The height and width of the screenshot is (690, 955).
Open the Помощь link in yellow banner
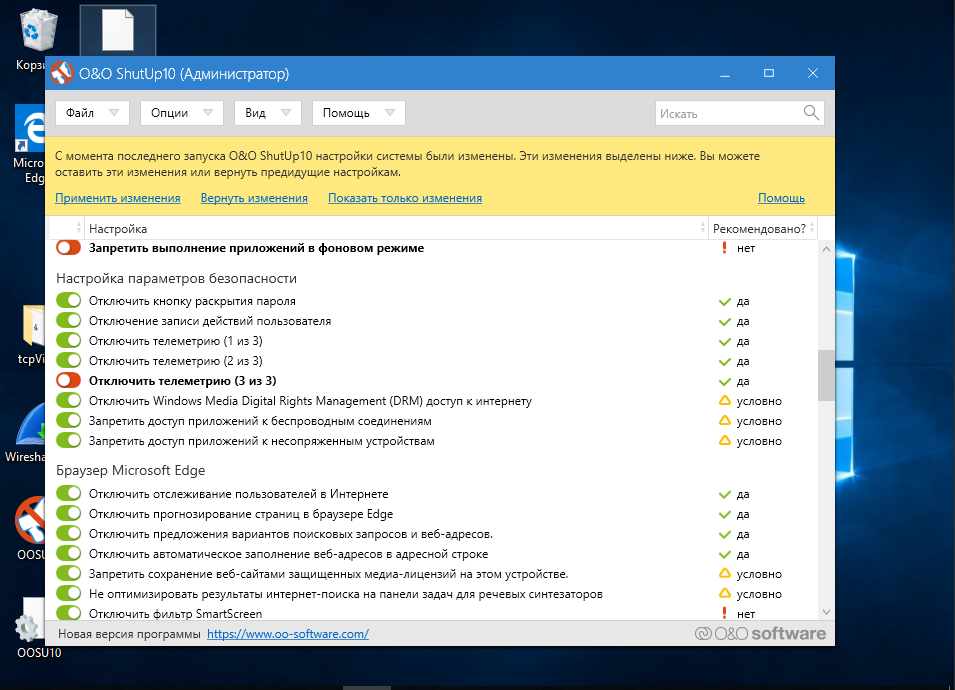(781, 198)
